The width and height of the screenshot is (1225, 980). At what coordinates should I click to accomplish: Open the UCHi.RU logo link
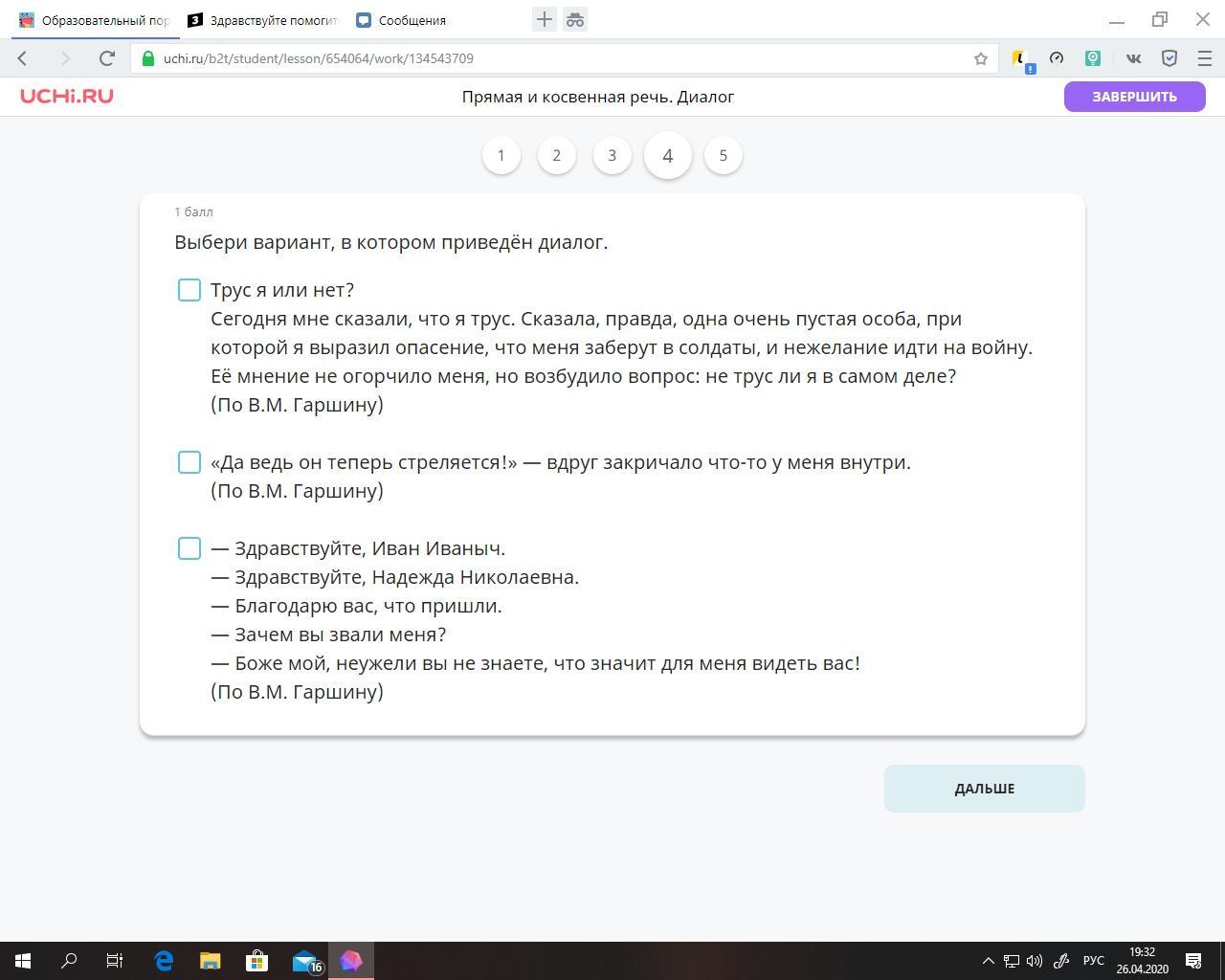[67, 96]
